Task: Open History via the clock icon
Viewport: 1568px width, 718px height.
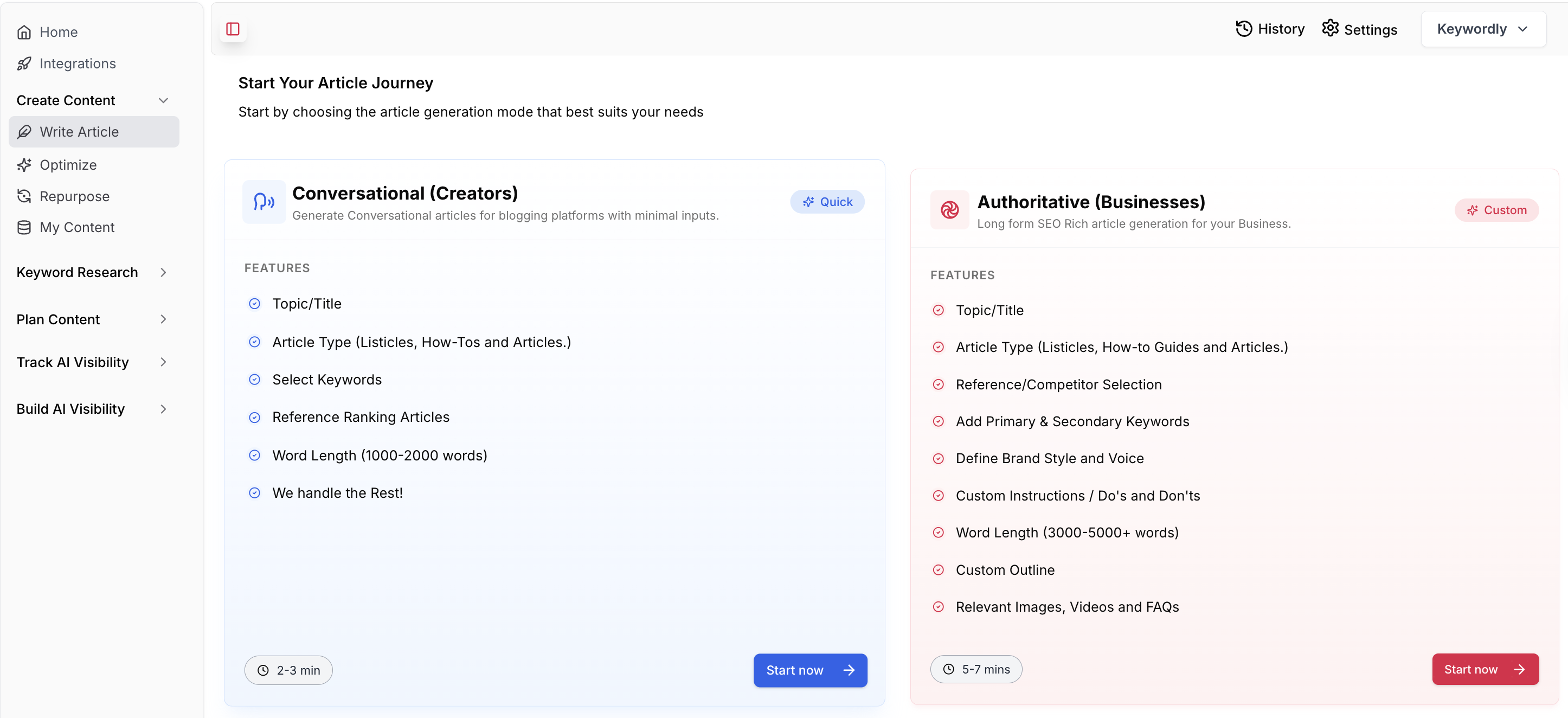Action: pos(1244,29)
